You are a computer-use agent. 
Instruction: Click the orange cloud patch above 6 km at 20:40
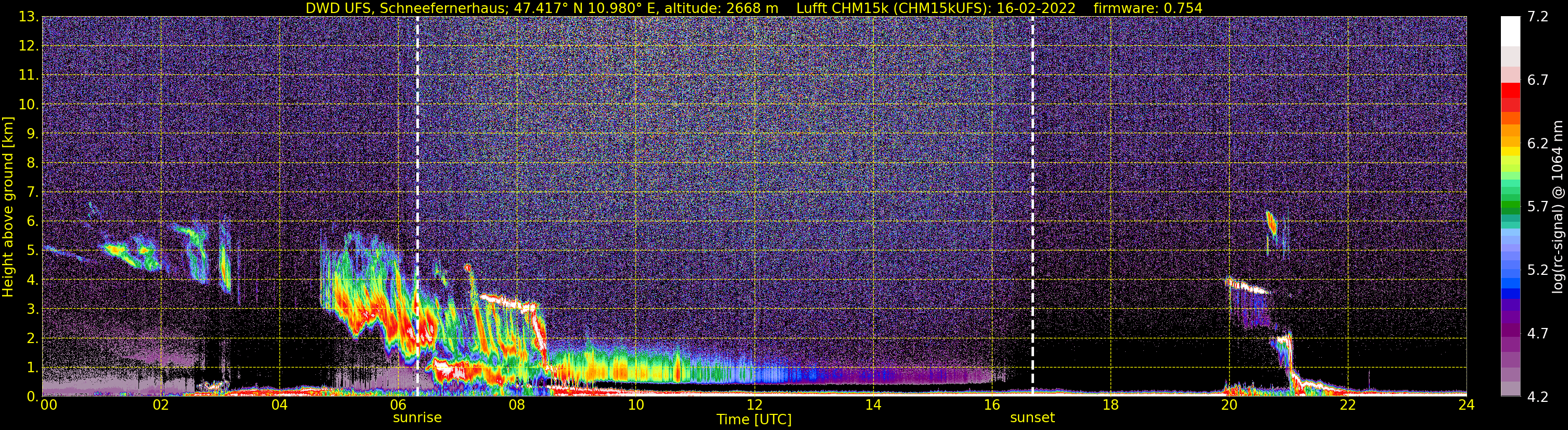(x=1271, y=223)
